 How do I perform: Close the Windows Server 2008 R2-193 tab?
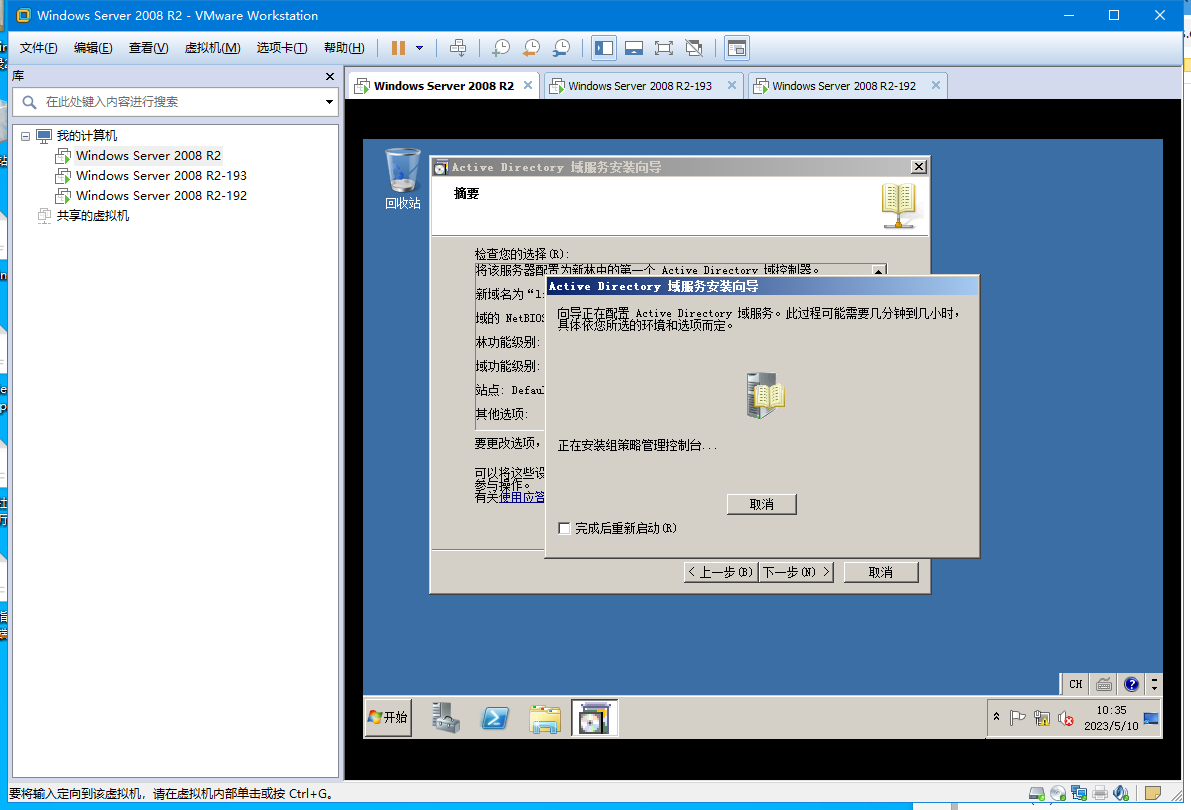click(731, 85)
